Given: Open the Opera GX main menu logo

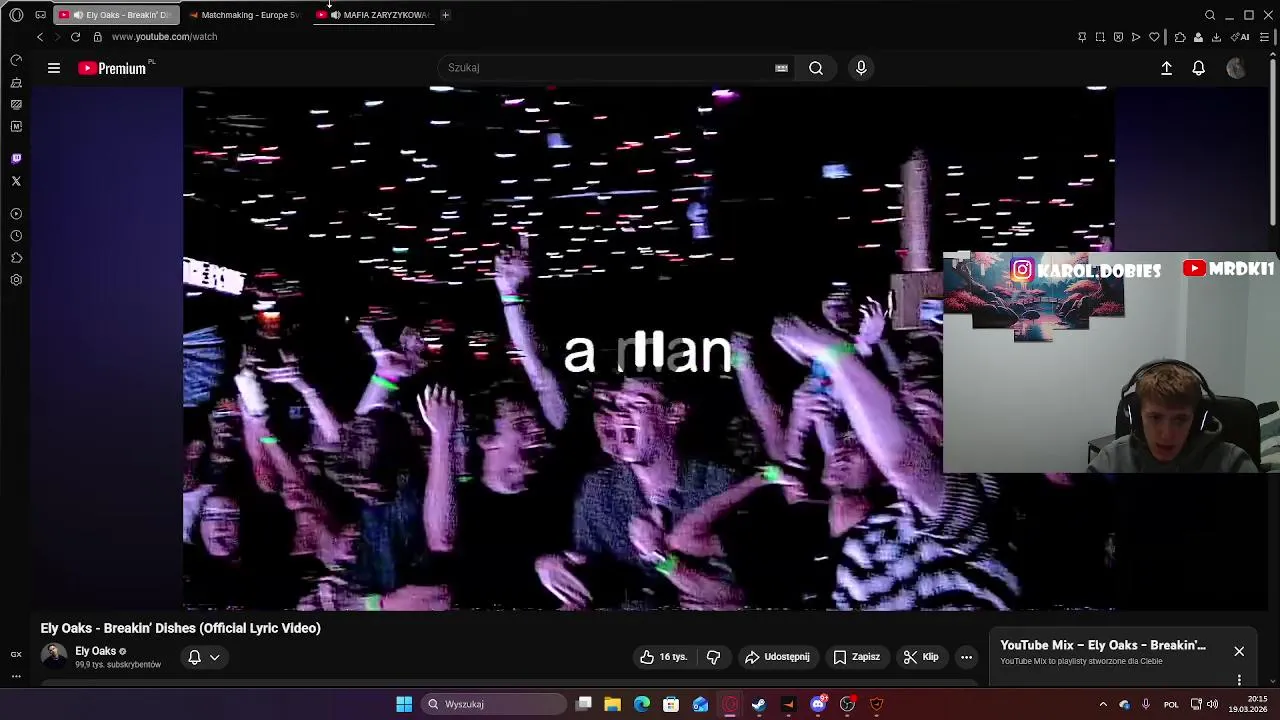Looking at the screenshot, I should tap(16, 15).
